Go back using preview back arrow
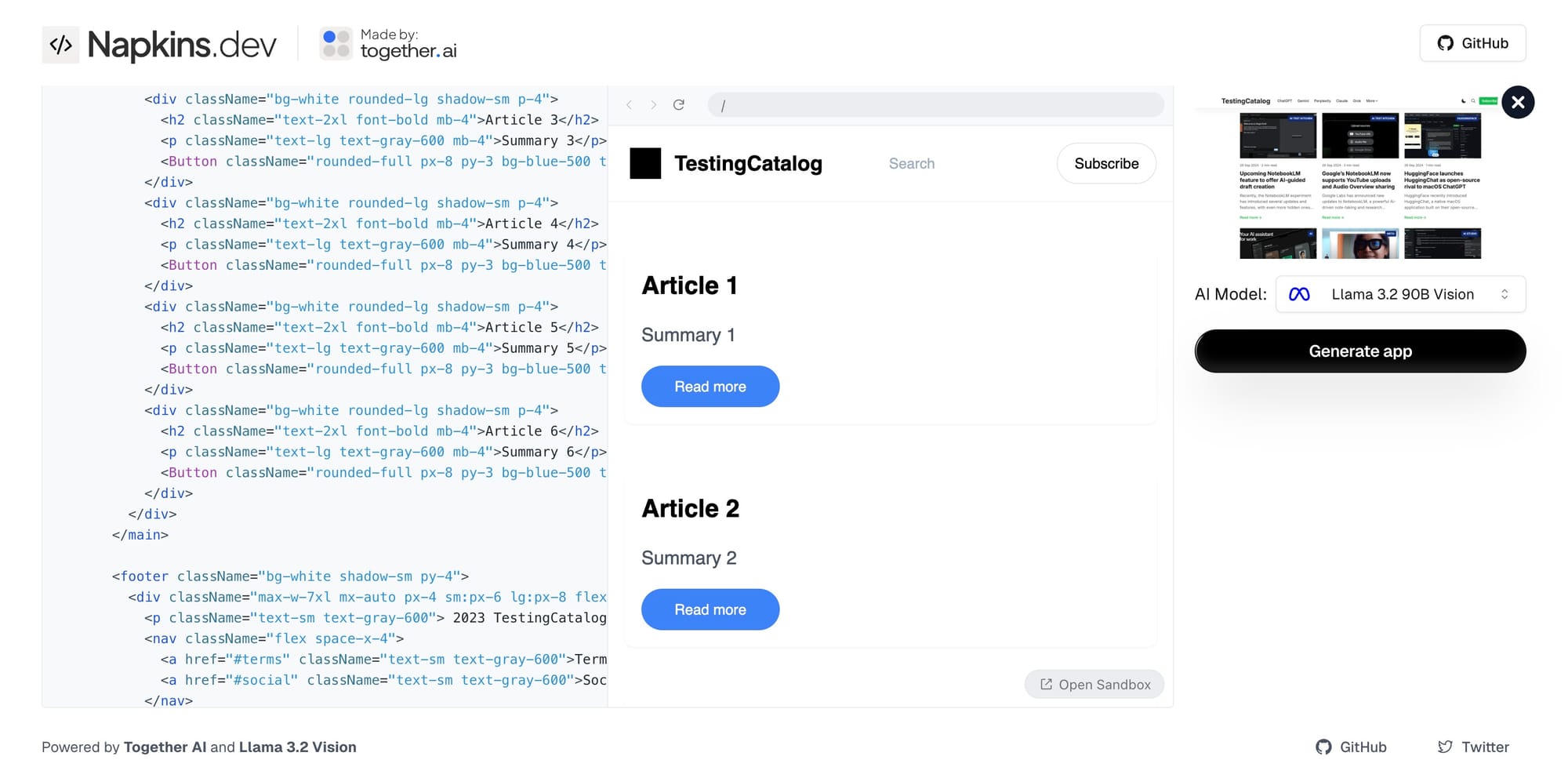The image size is (1568, 778). [x=629, y=105]
